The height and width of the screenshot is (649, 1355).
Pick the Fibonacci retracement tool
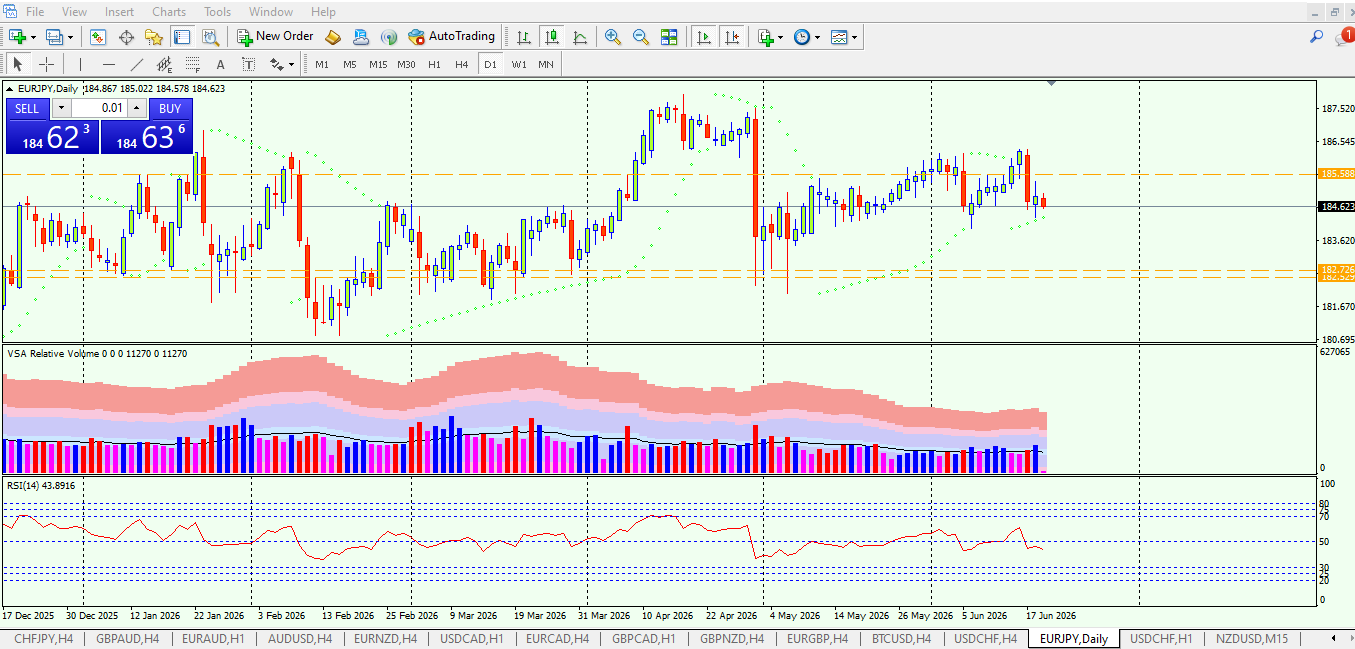pos(192,64)
